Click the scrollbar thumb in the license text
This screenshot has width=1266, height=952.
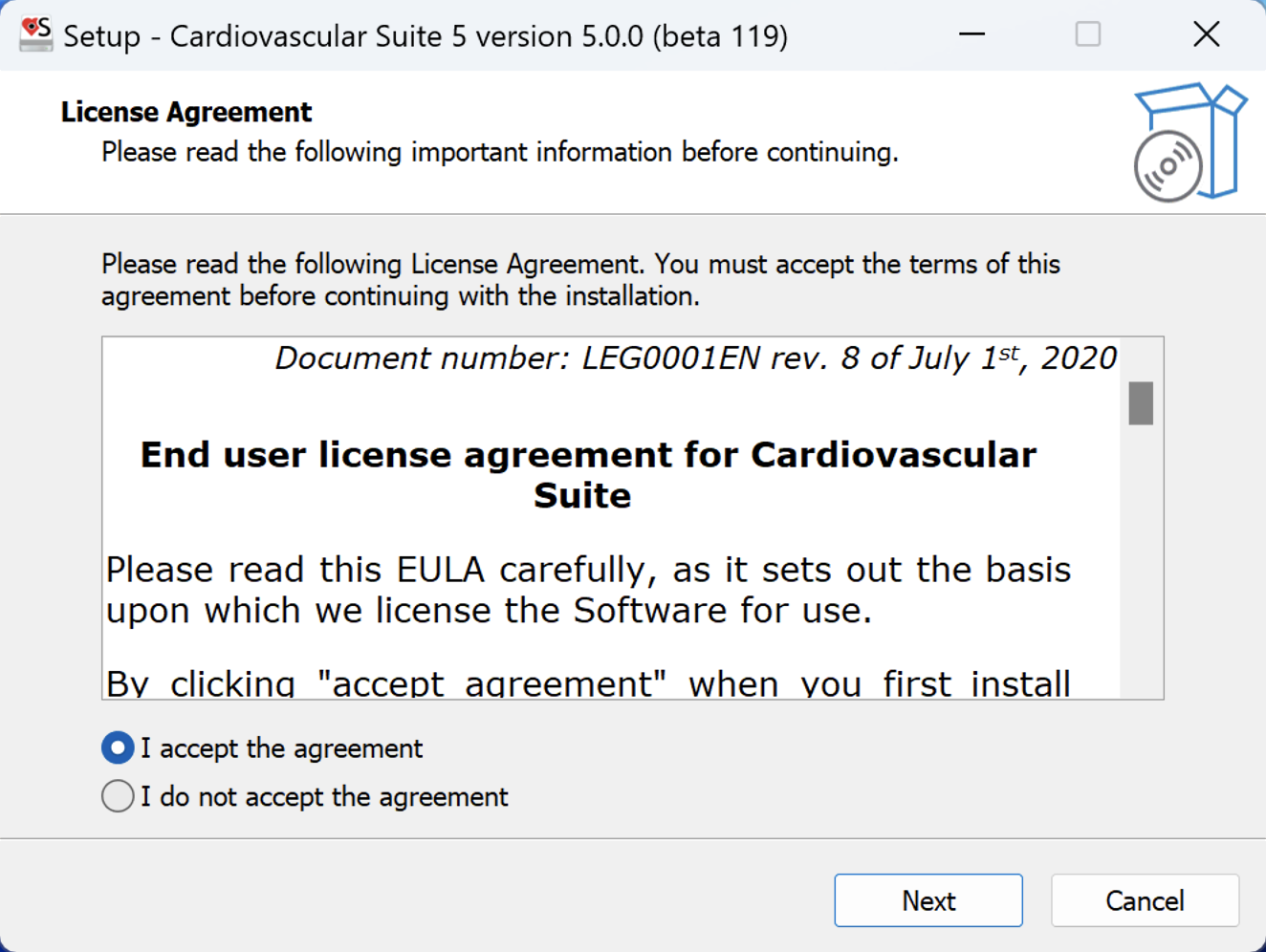point(1140,402)
